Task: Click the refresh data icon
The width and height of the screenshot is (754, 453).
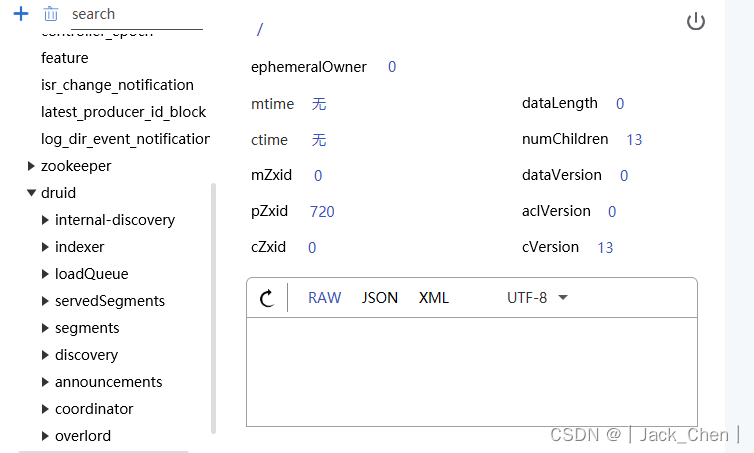Action: tap(267, 298)
